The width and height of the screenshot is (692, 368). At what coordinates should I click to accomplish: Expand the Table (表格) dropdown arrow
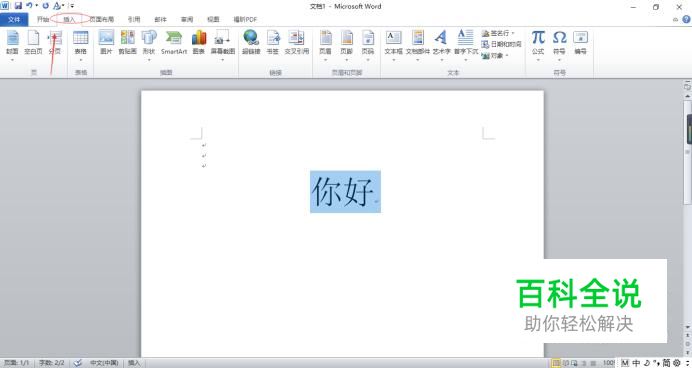(x=80, y=60)
